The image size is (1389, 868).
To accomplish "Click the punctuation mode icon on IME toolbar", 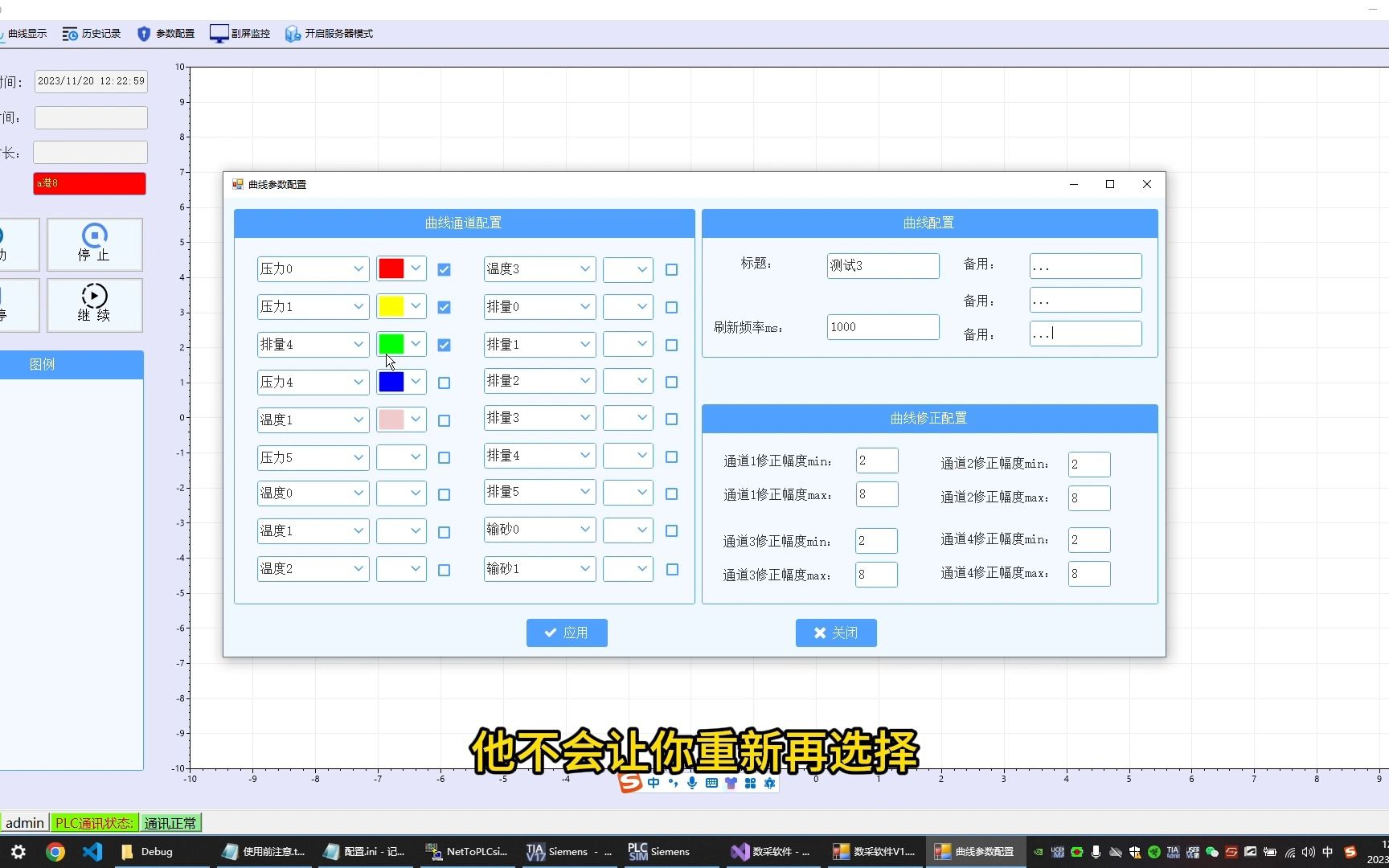I will pos(673,783).
